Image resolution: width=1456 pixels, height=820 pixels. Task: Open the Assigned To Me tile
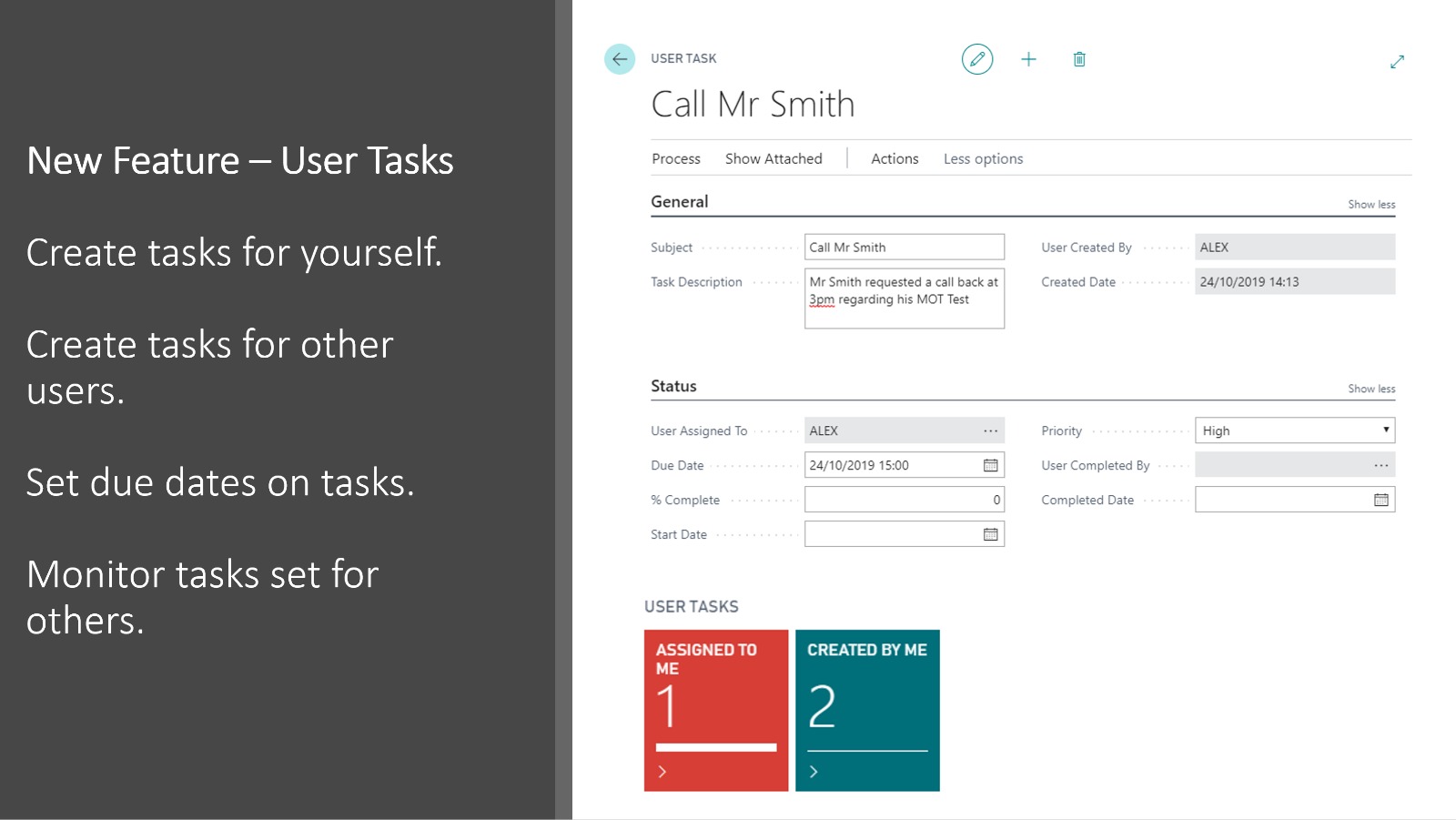tap(716, 710)
